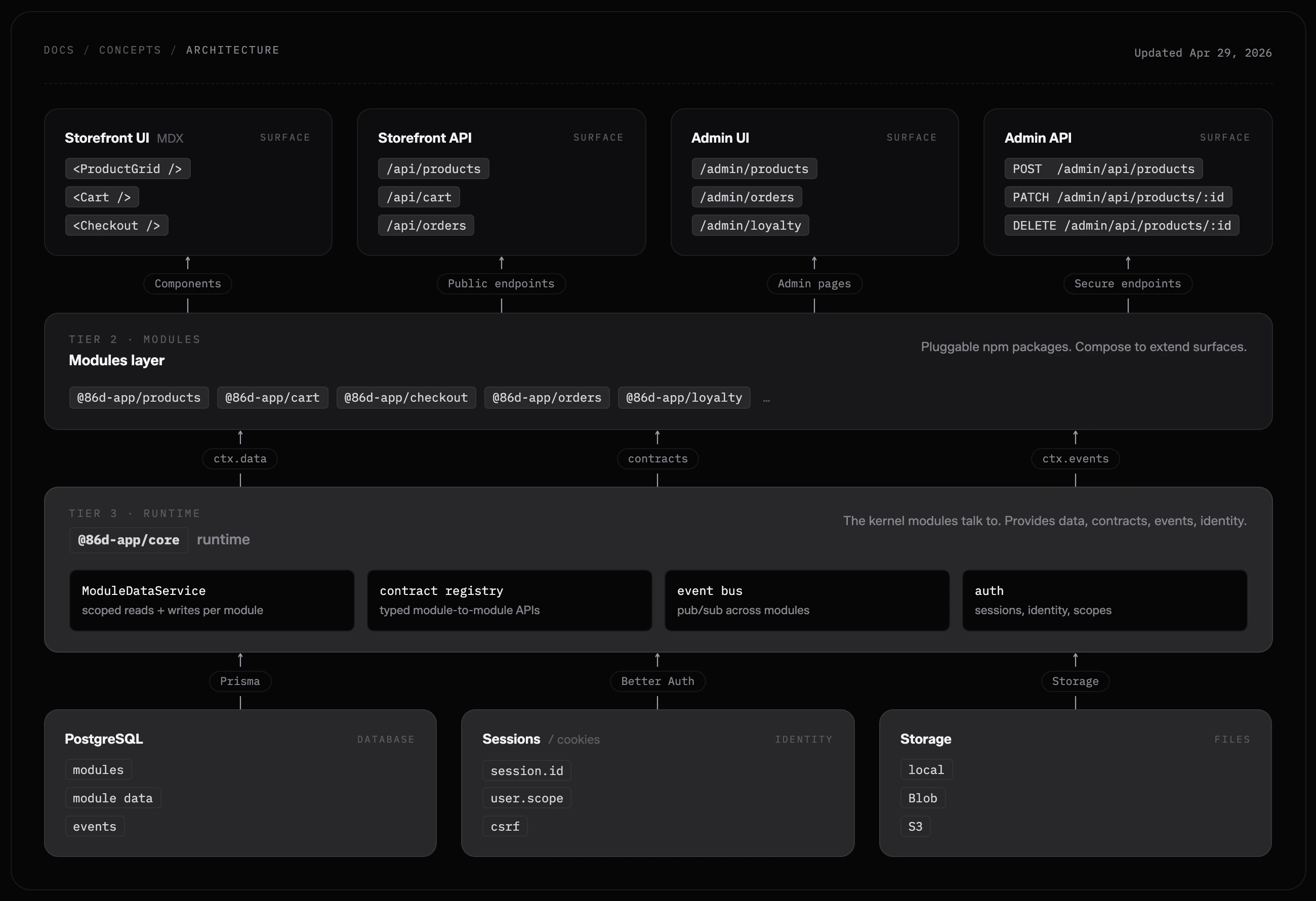Open the auth runtime card
The width and height of the screenshot is (1316, 901).
1105,600
